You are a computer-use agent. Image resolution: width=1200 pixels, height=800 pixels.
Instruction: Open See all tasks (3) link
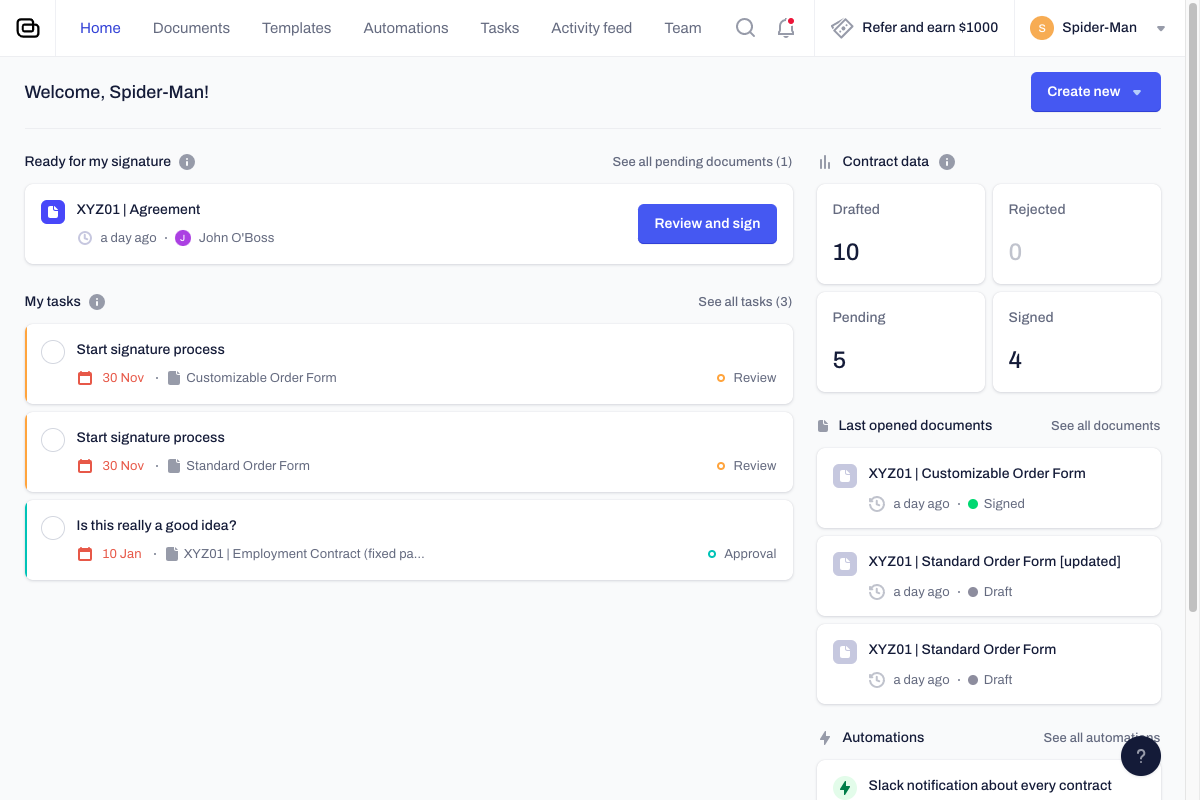(745, 302)
